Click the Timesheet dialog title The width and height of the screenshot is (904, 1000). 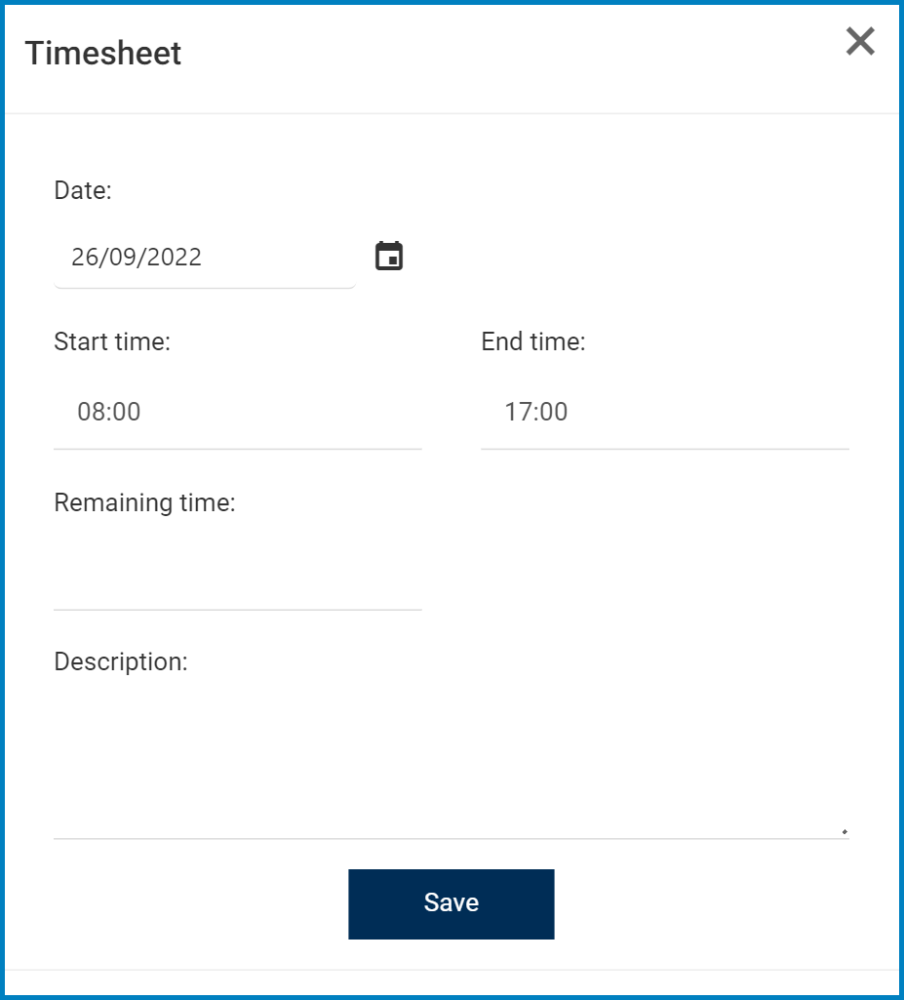(103, 53)
